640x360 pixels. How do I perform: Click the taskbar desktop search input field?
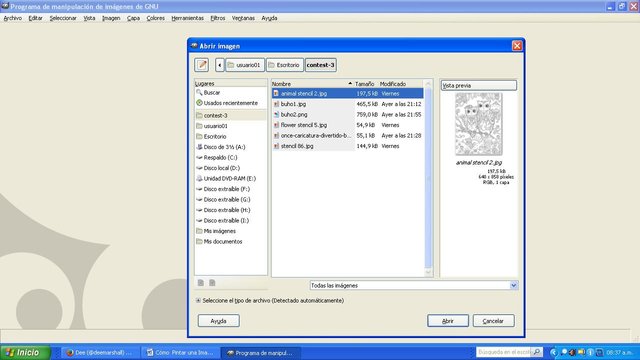point(504,352)
